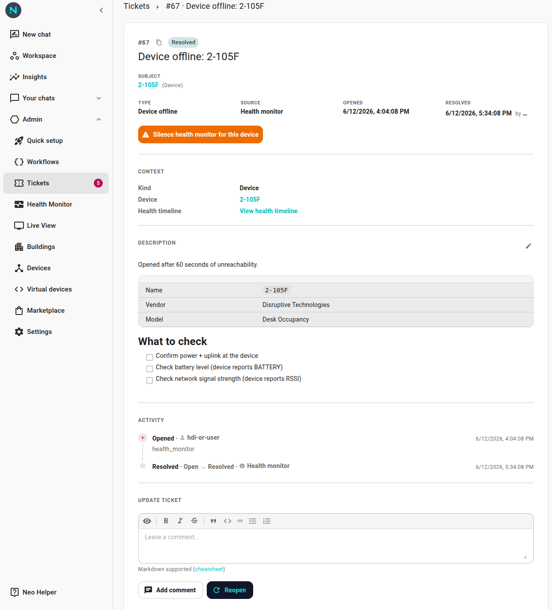The image size is (552, 610).
Task: Select Tickets in sidebar
Action: point(56,183)
